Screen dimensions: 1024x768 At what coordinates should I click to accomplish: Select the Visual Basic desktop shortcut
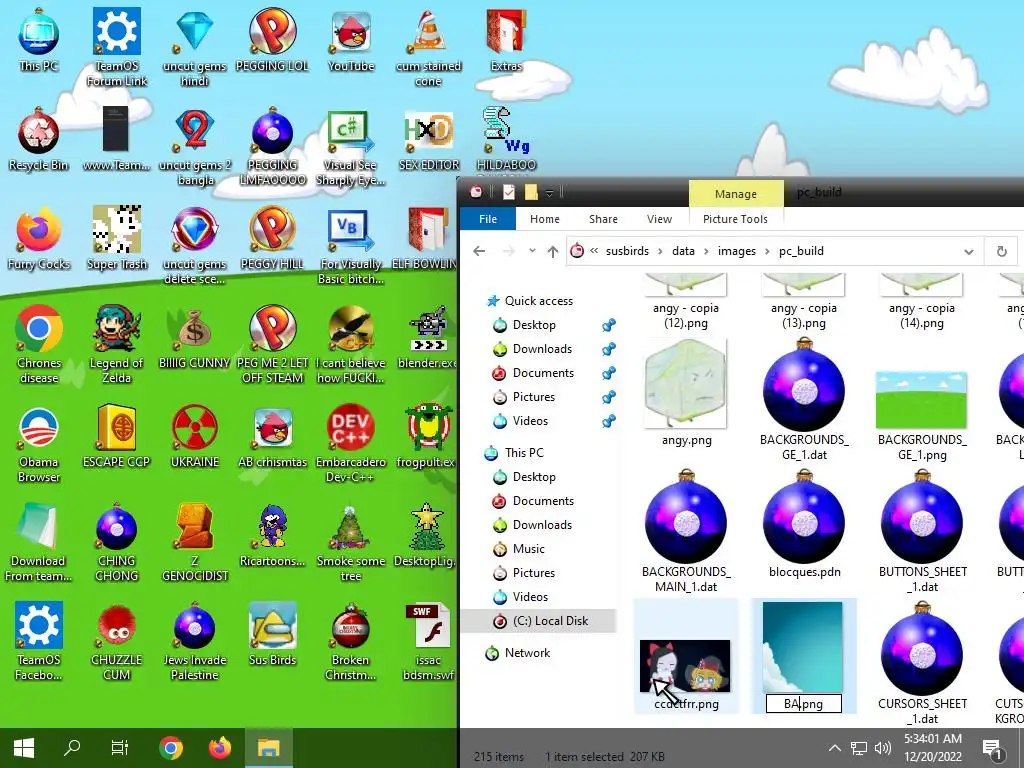tap(351, 247)
